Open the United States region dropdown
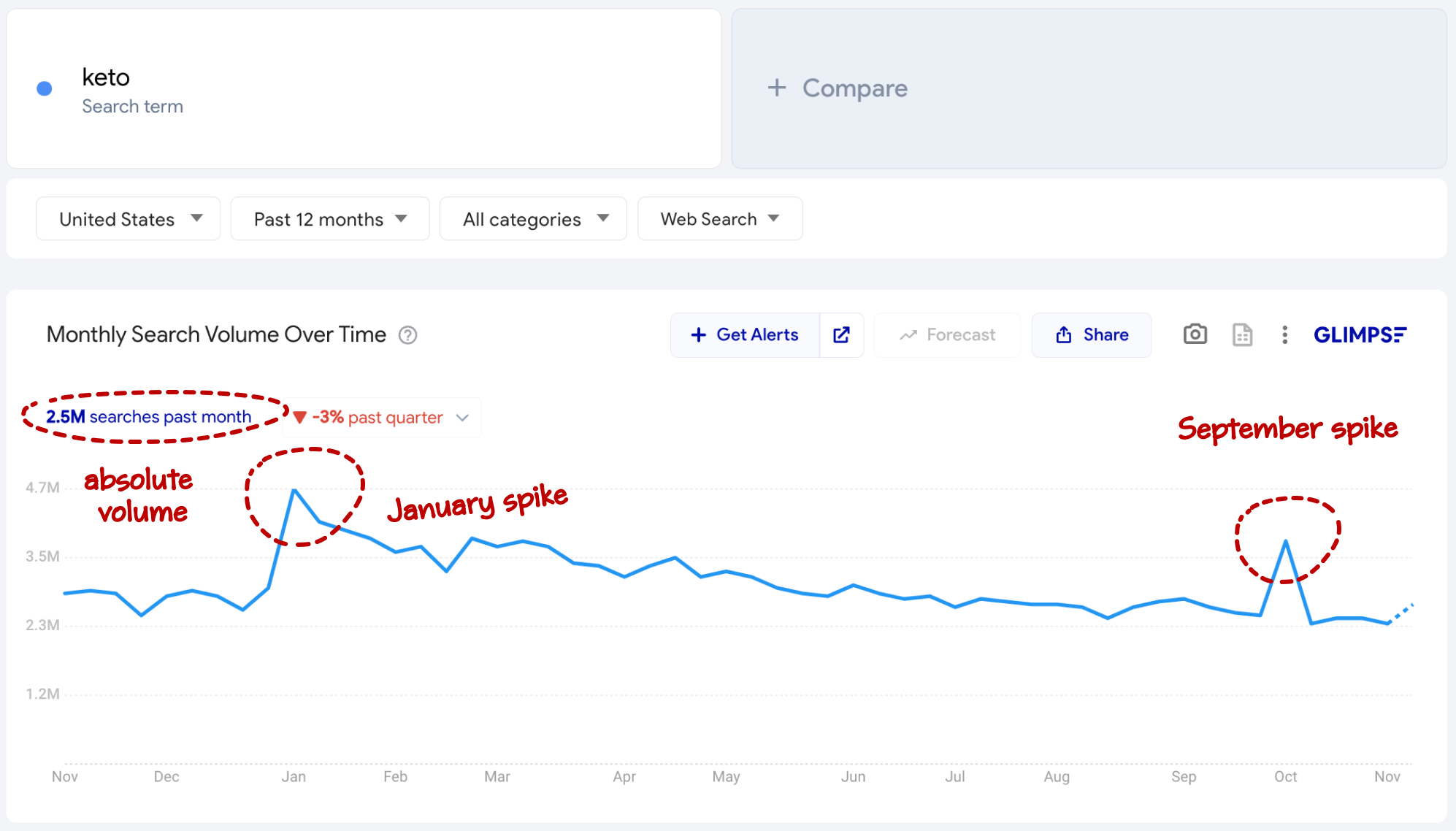1456x831 pixels. click(x=129, y=218)
